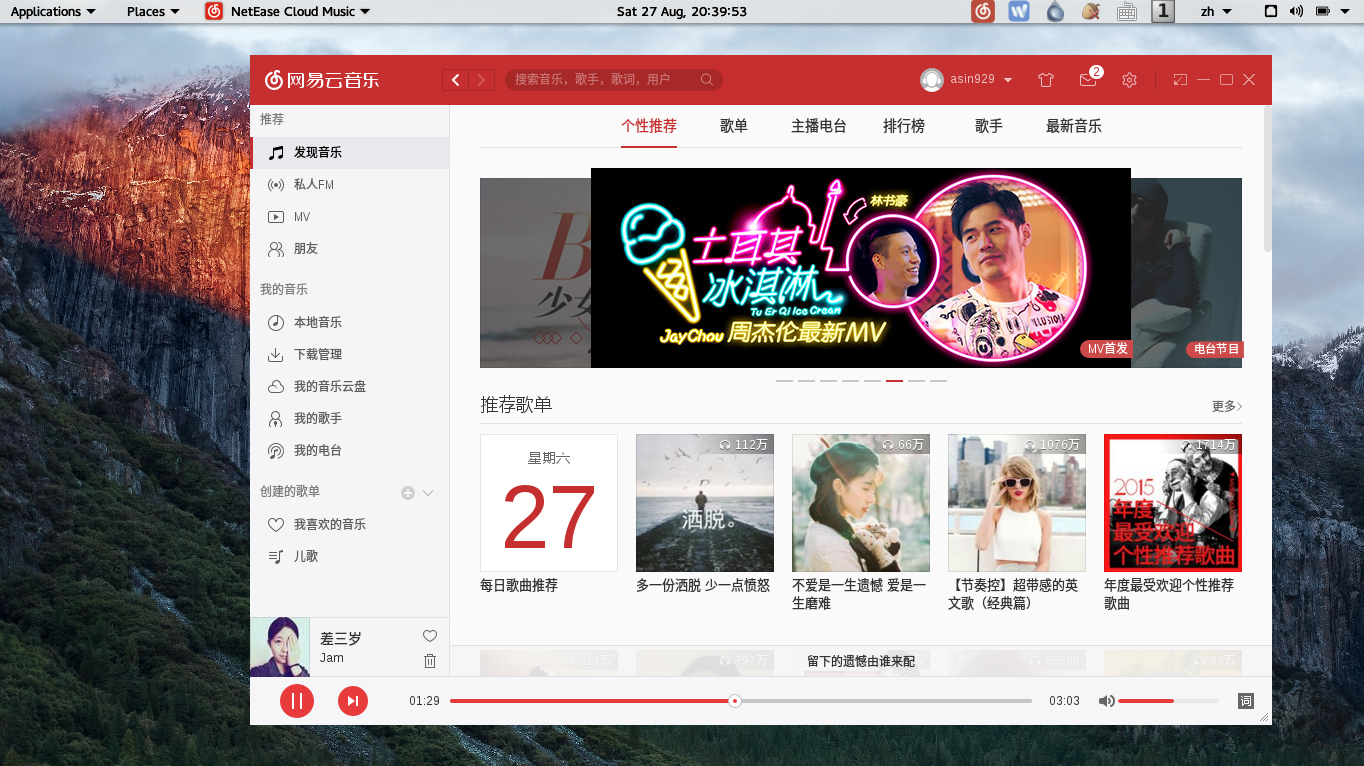Add a new playlist with plus icon
The image size is (1364, 766).
point(407,493)
